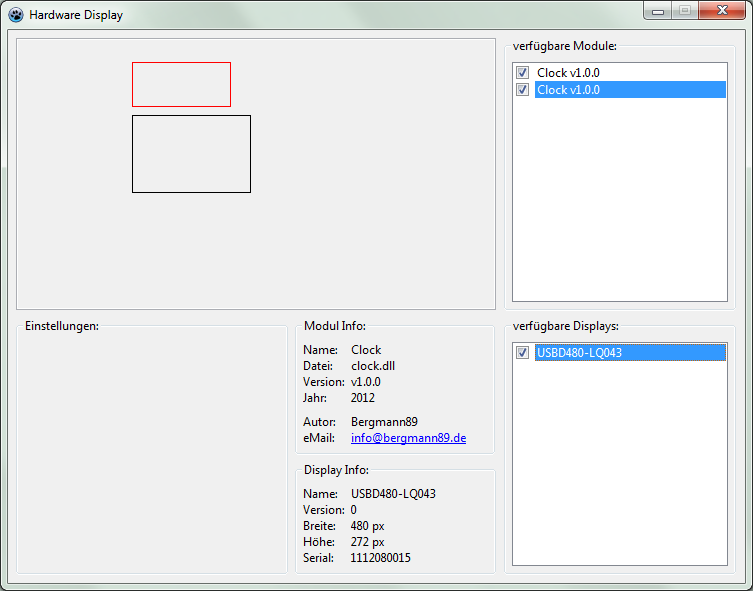Image resolution: width=753 pixels, height=591 pixels.
Task: Select the highlighted Clock v1.0.0 module row
Action: [630, 89]
